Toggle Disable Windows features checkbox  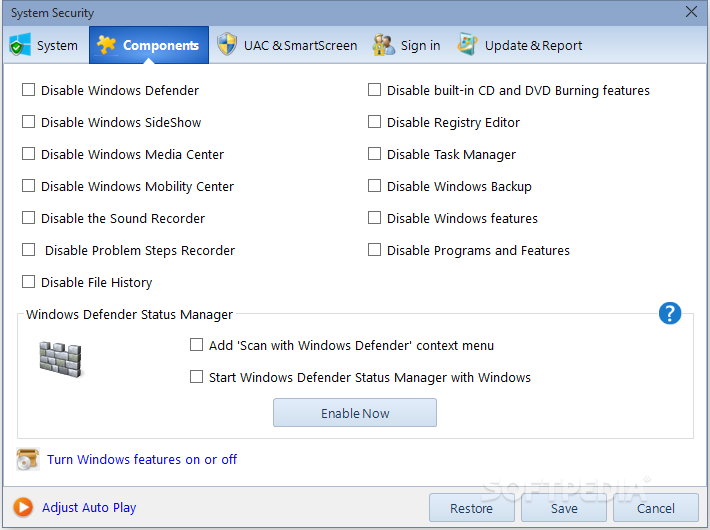point(374,218)
